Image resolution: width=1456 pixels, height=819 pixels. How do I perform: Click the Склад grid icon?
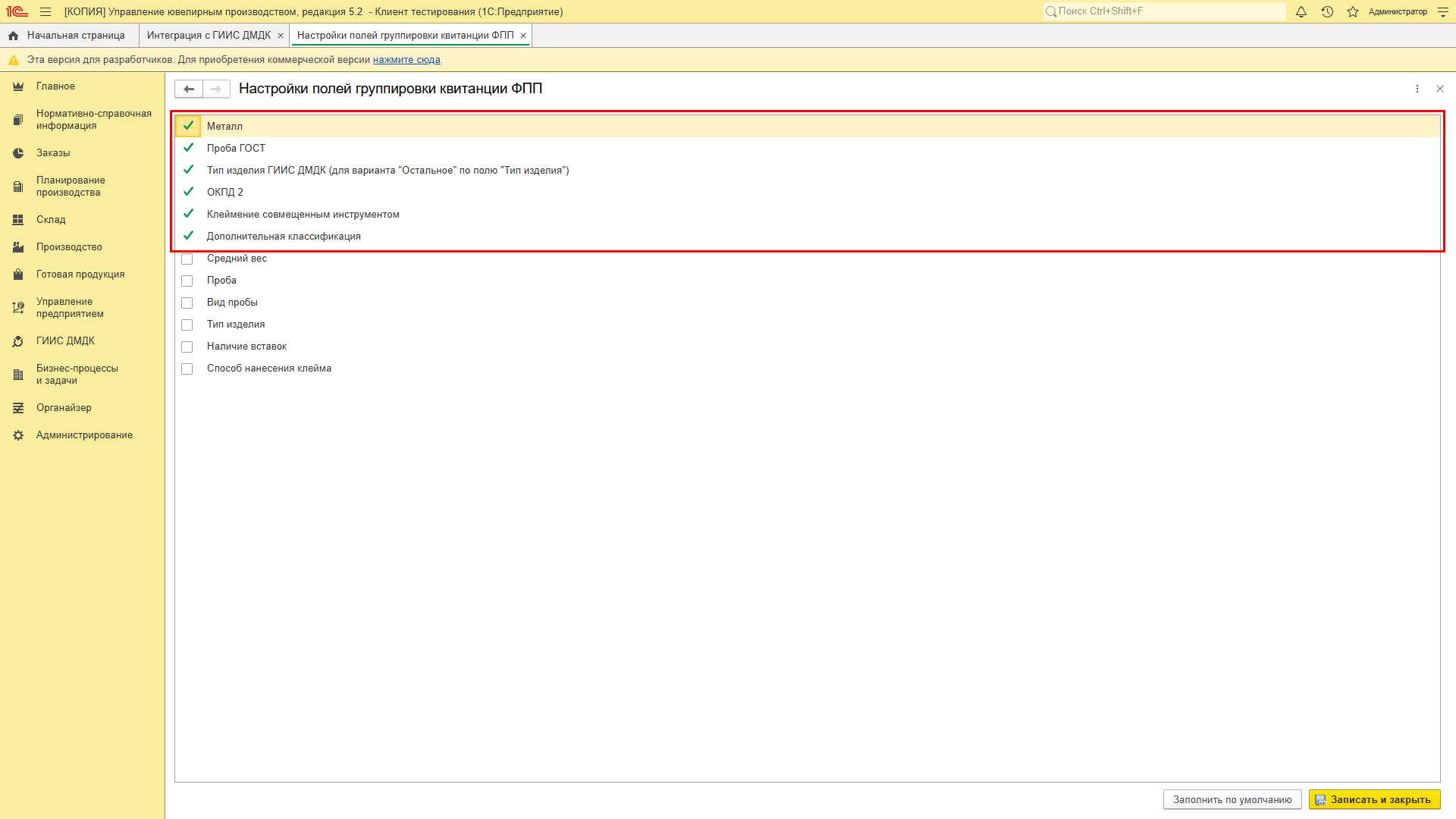coord(18,220)
